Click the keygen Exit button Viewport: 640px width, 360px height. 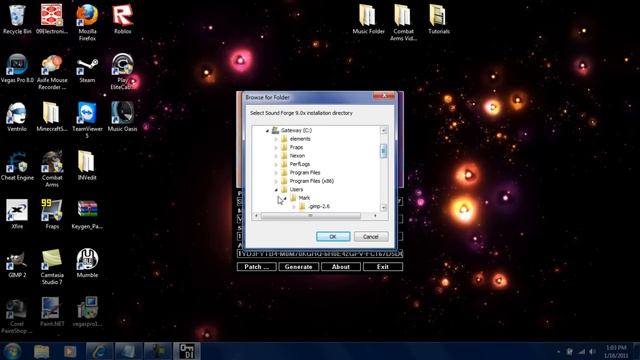383,267
